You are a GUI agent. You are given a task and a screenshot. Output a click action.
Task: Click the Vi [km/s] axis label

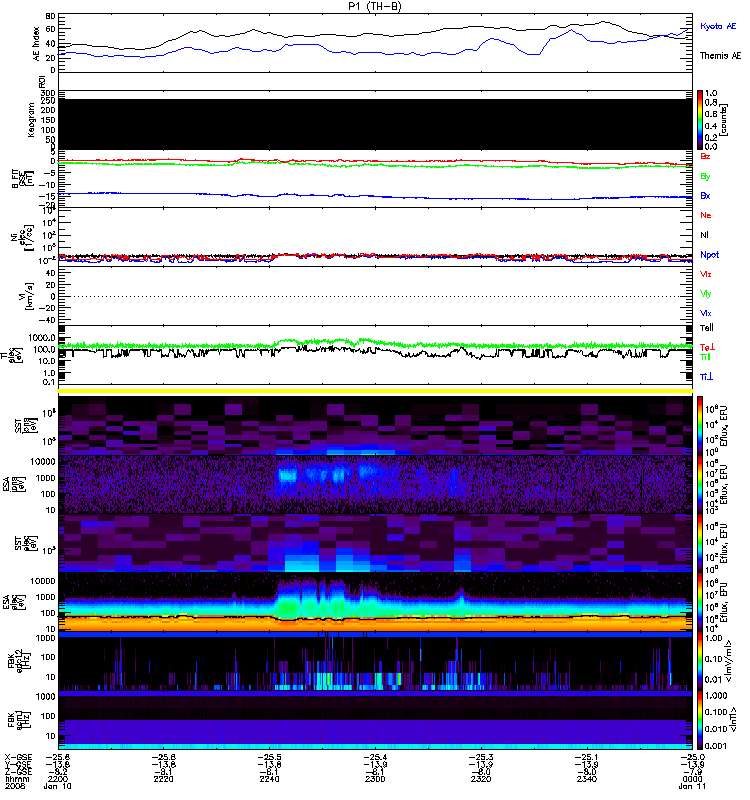[x=26, y=296]
